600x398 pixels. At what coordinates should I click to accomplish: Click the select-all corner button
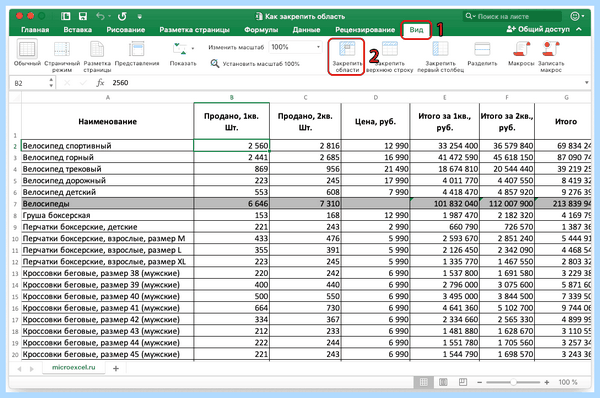pyautogui.click(x=15, y=98)
